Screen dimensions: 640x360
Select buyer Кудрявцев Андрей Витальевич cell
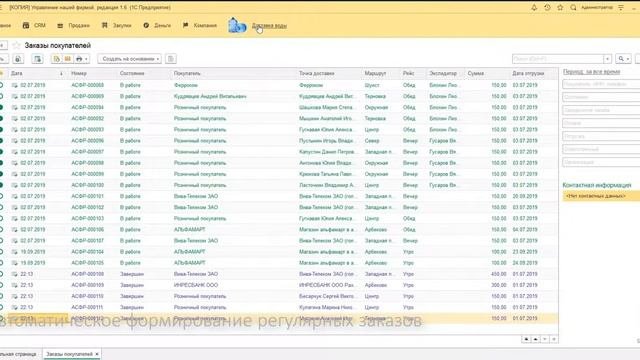210,96
